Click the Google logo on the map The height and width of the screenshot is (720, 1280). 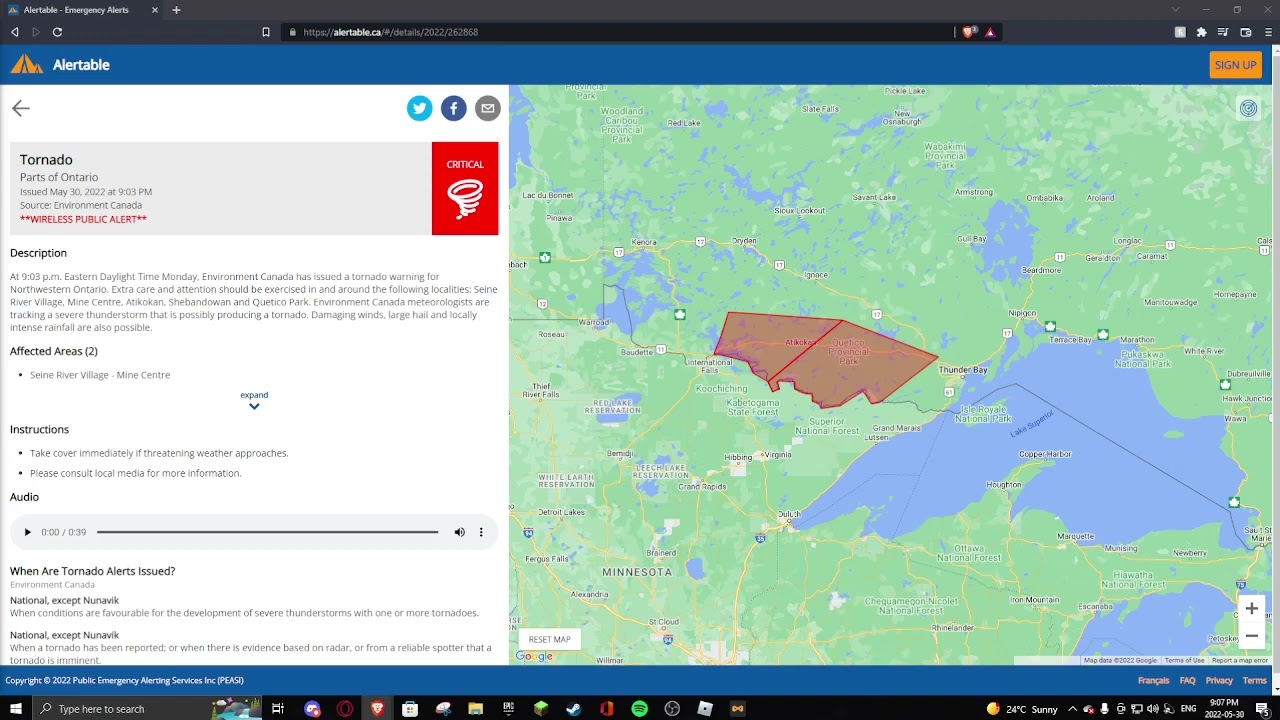(x=534, y=656)
